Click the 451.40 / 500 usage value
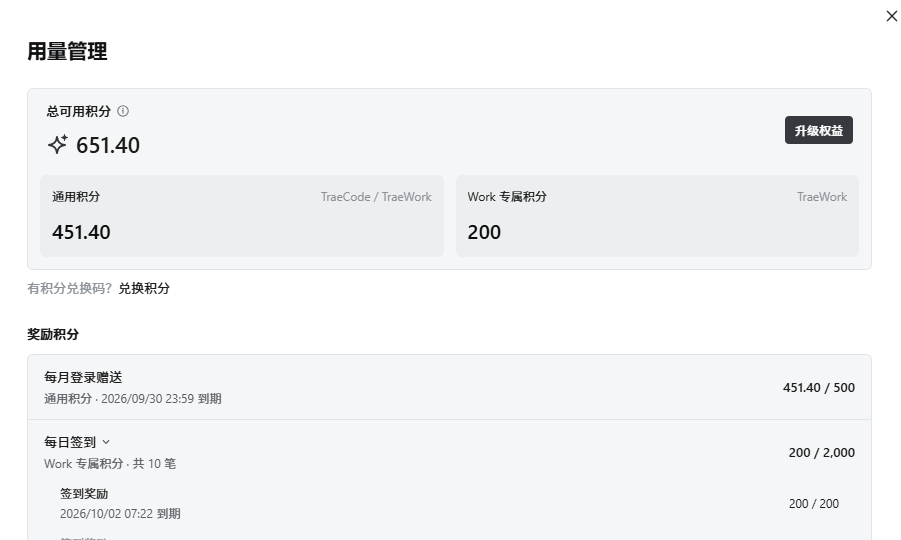Image resolution: width=901 pixels, height=540 pixels. click(x=818, y=388)
